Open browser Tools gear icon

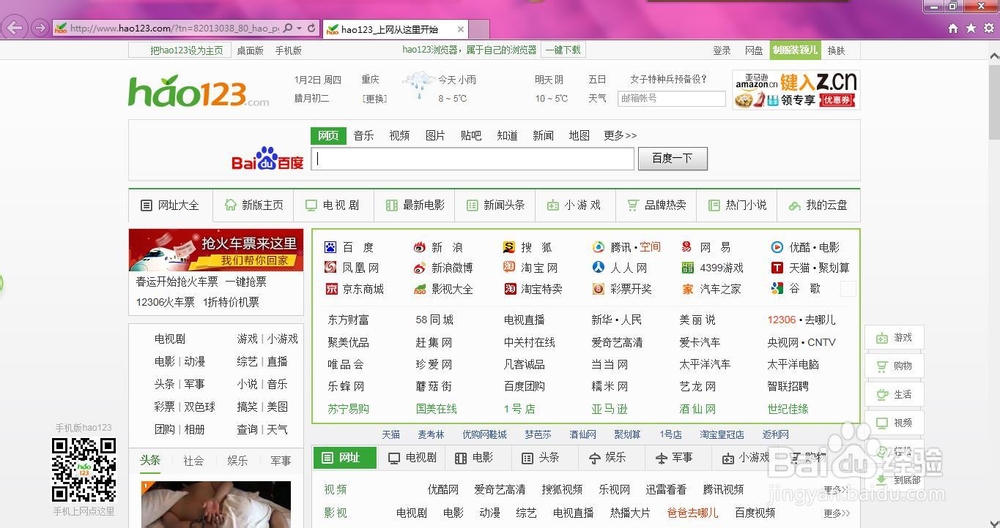point(989,28)
